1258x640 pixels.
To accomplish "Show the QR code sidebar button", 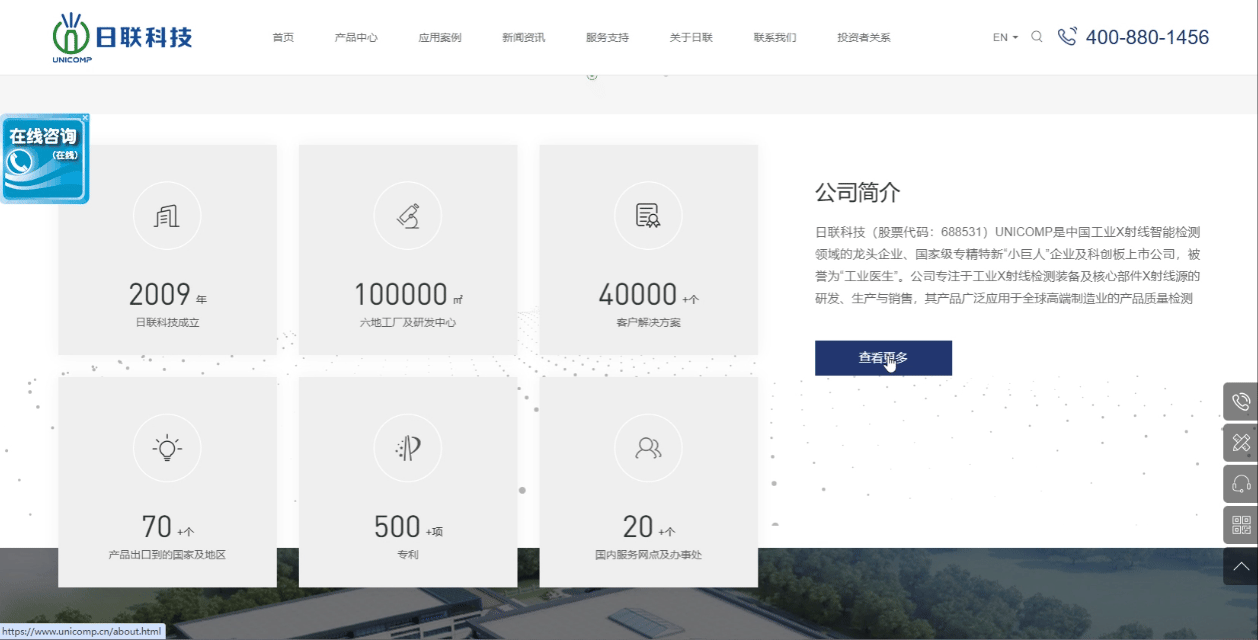I will click(1241, 525).
